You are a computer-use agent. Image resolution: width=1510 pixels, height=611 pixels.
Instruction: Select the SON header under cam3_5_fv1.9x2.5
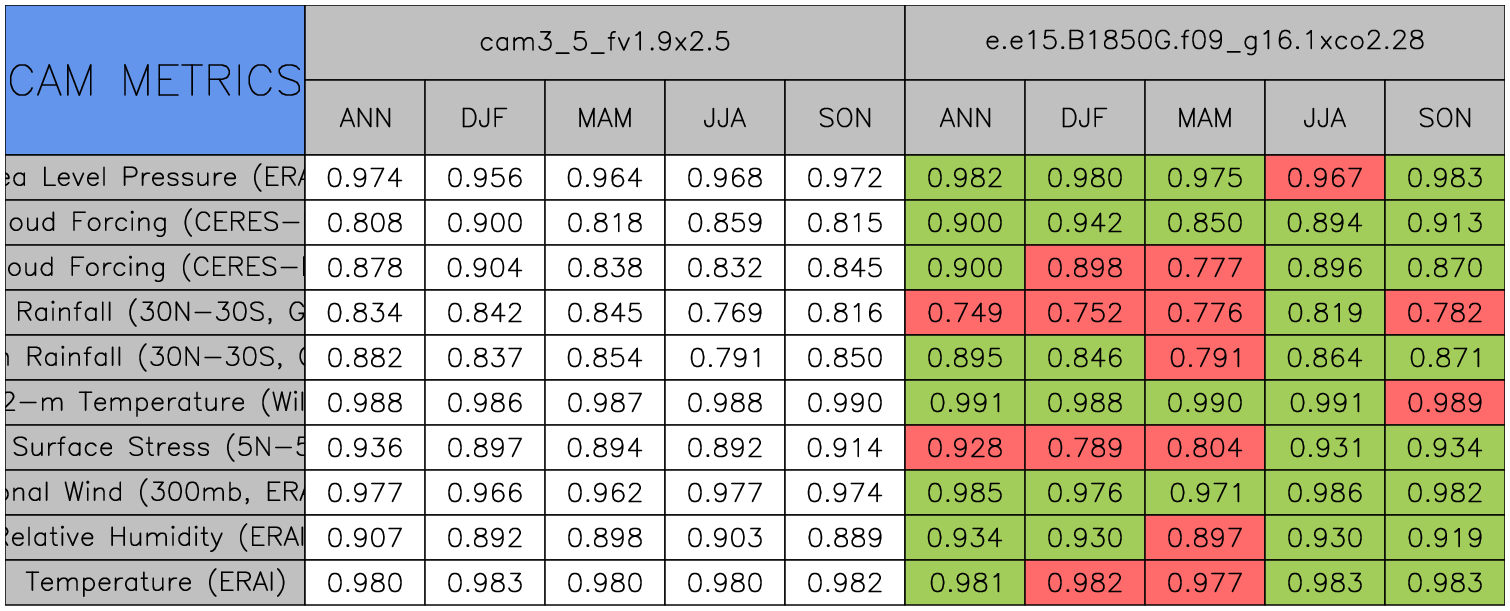point(844,118)
